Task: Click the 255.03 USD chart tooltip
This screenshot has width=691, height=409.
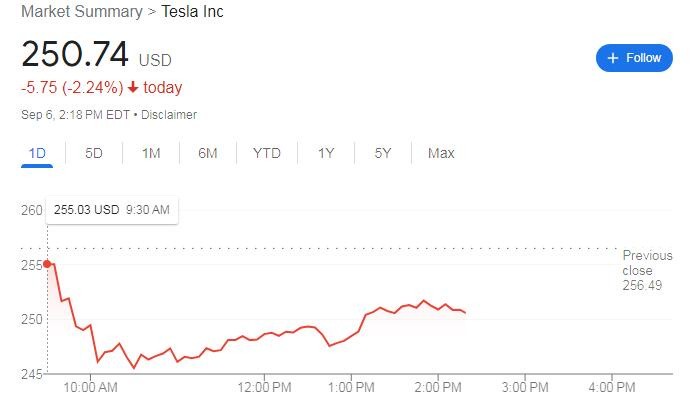Action: (x=112, y=210)
